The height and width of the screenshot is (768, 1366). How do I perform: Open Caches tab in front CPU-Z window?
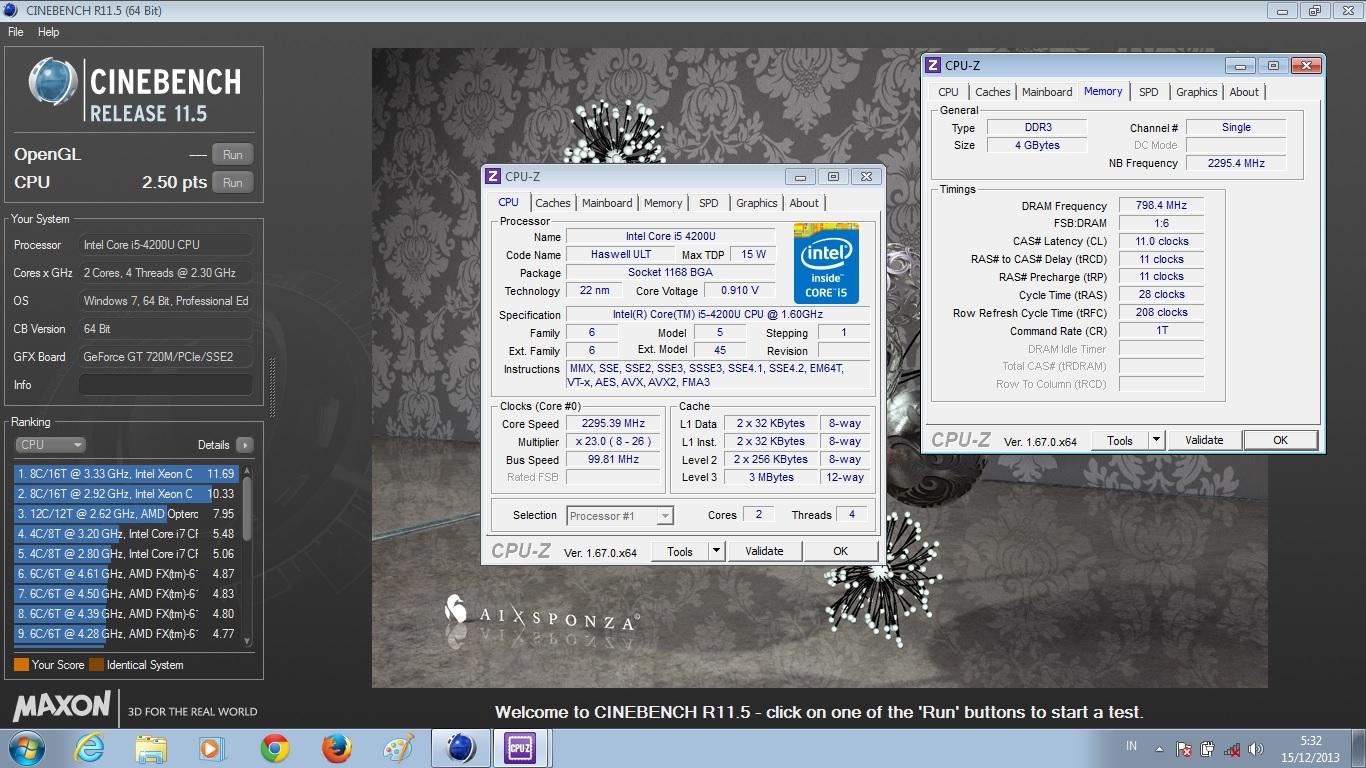(552, 203)
